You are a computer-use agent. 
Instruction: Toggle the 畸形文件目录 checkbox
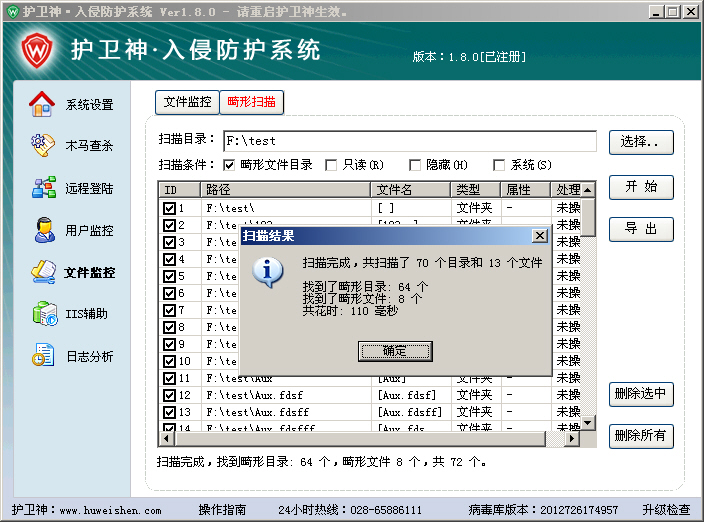pos(229,165)
